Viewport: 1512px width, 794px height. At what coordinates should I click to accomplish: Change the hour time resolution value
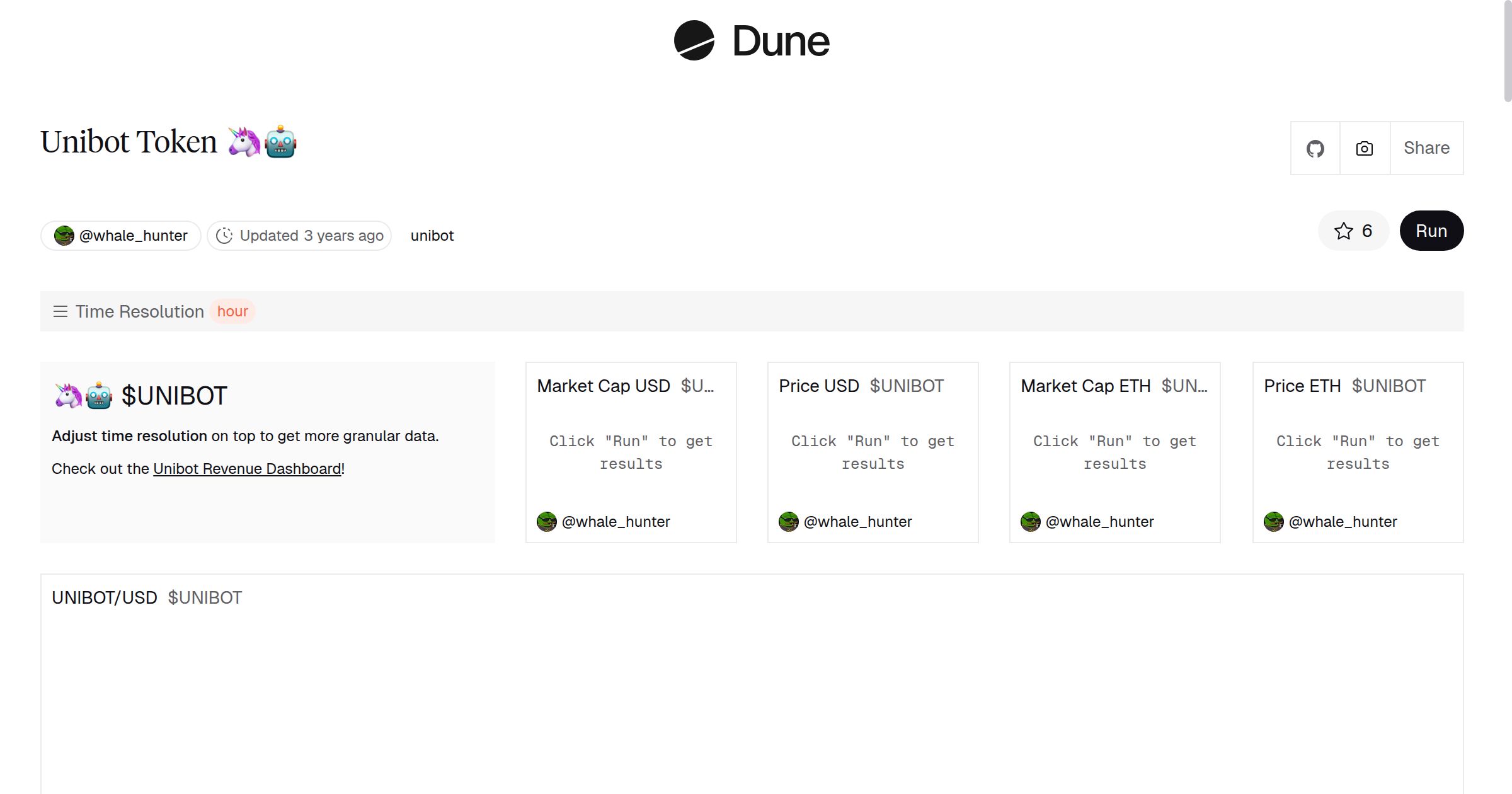point(232,311)
